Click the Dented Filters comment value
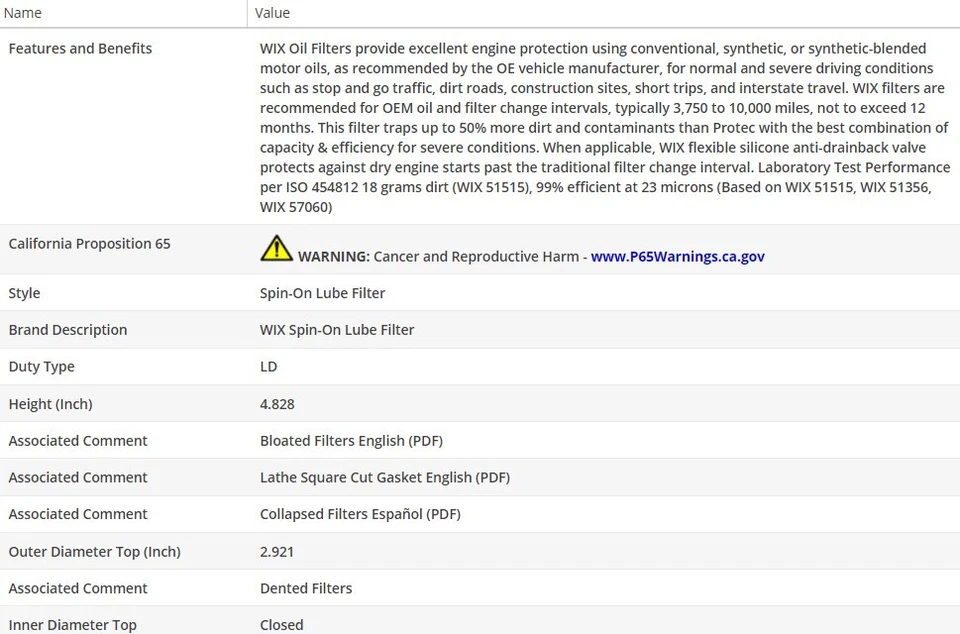 [x=306, y=588]
